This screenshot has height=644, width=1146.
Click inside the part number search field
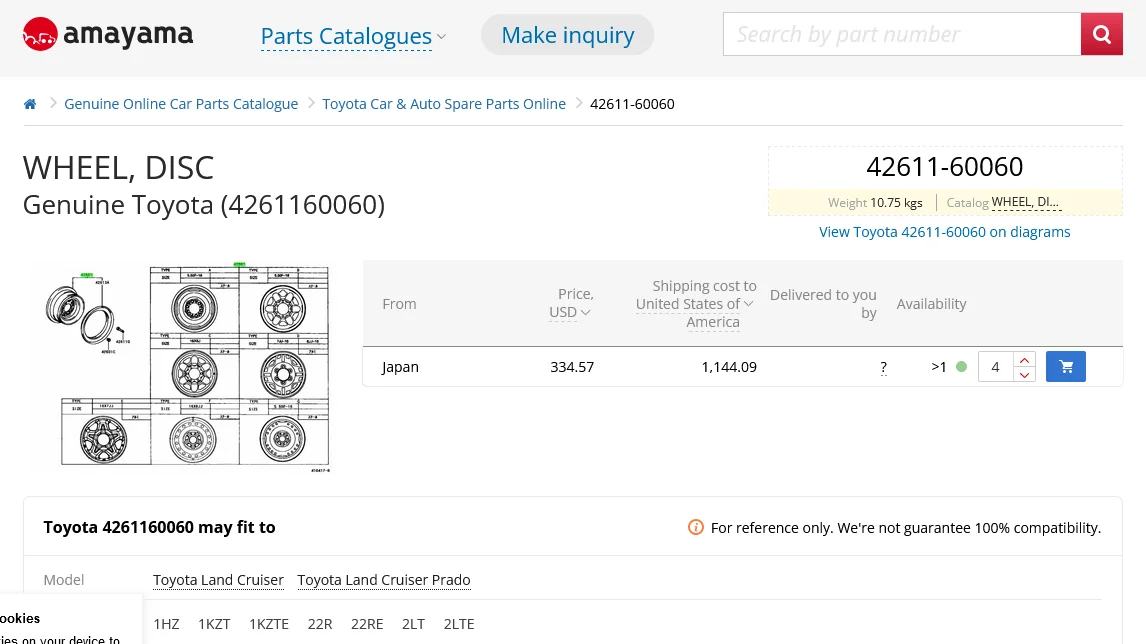[900, 35]
